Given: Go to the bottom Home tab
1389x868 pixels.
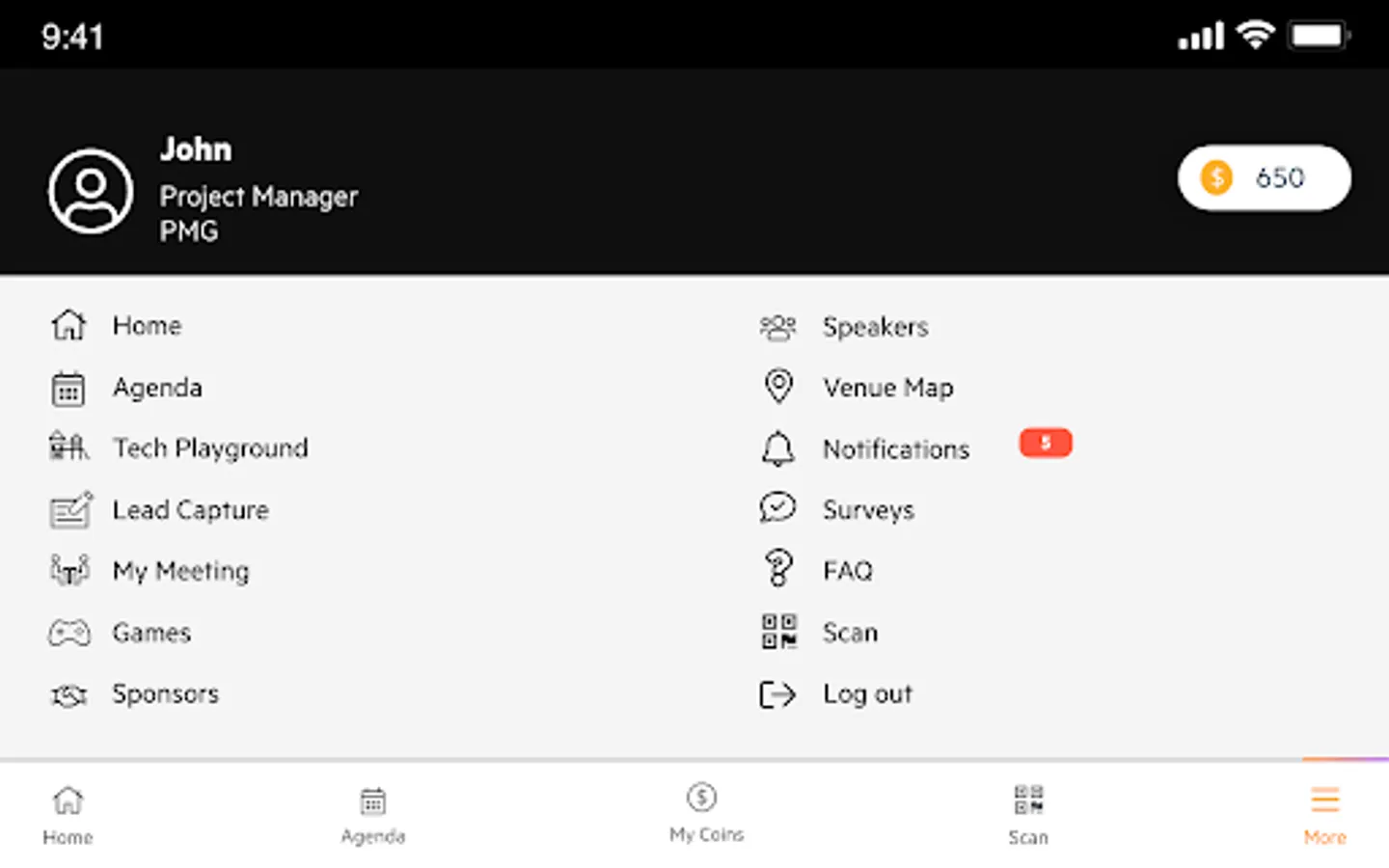Looking at the screenshot, I should point(68,814).
